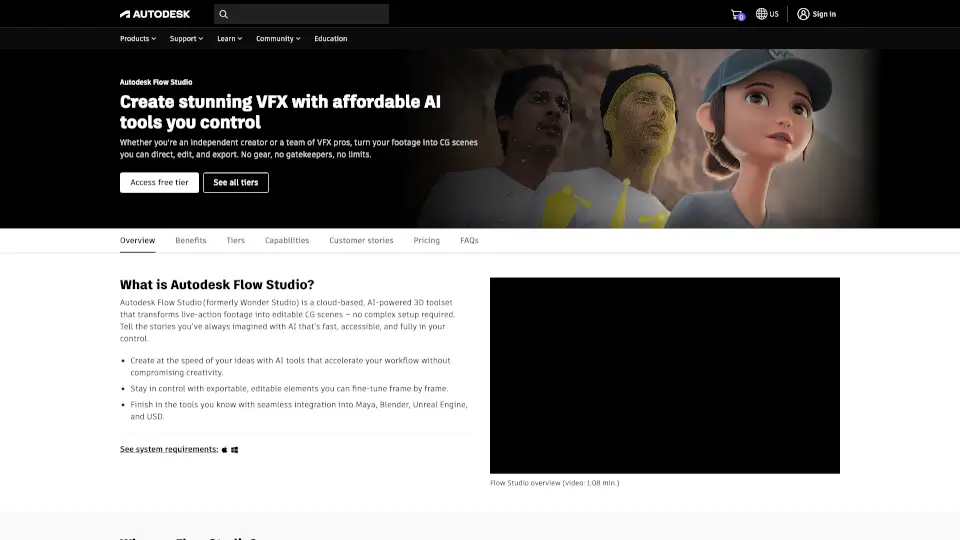Click the 'What is Autodesk Flow Studio?' heading
This screenshot has height=540, width=960.
217,285
